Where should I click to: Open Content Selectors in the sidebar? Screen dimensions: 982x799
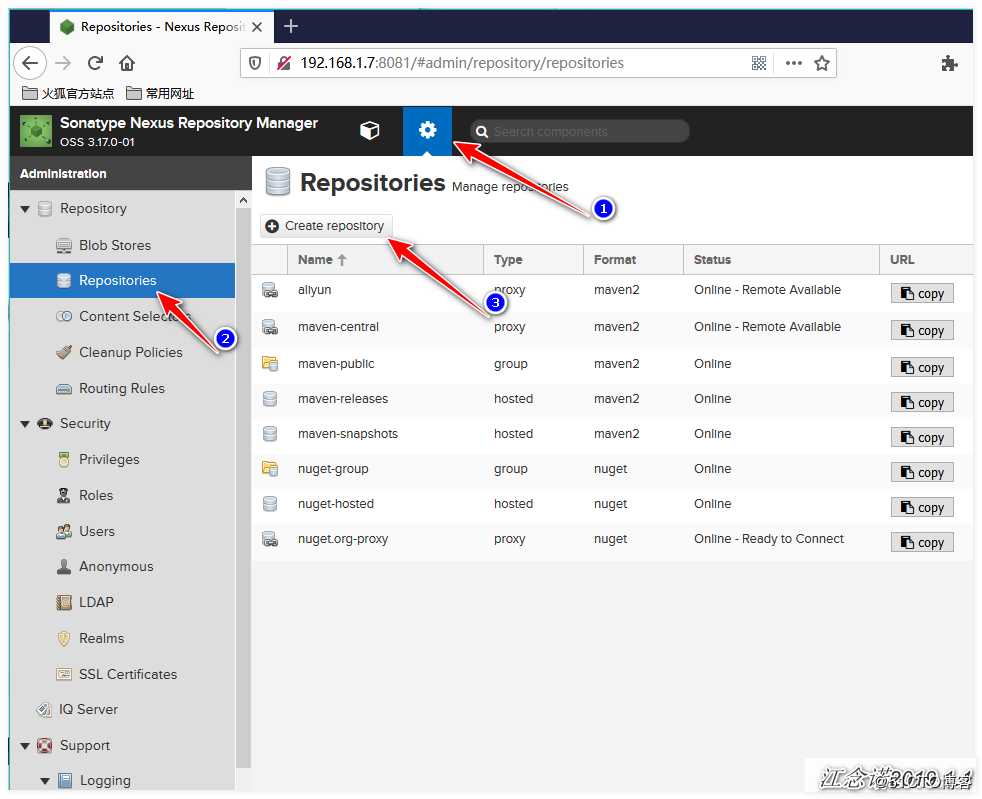pyautogui.click(x=122, y=316)
